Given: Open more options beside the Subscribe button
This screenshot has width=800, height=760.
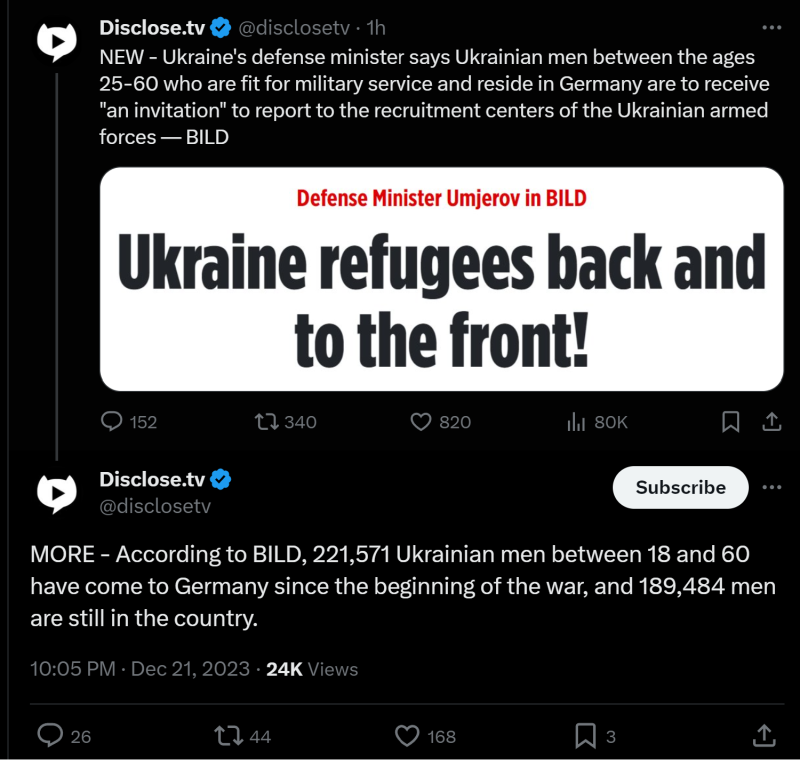Looking at the screenshot, I should click(771, 487).
